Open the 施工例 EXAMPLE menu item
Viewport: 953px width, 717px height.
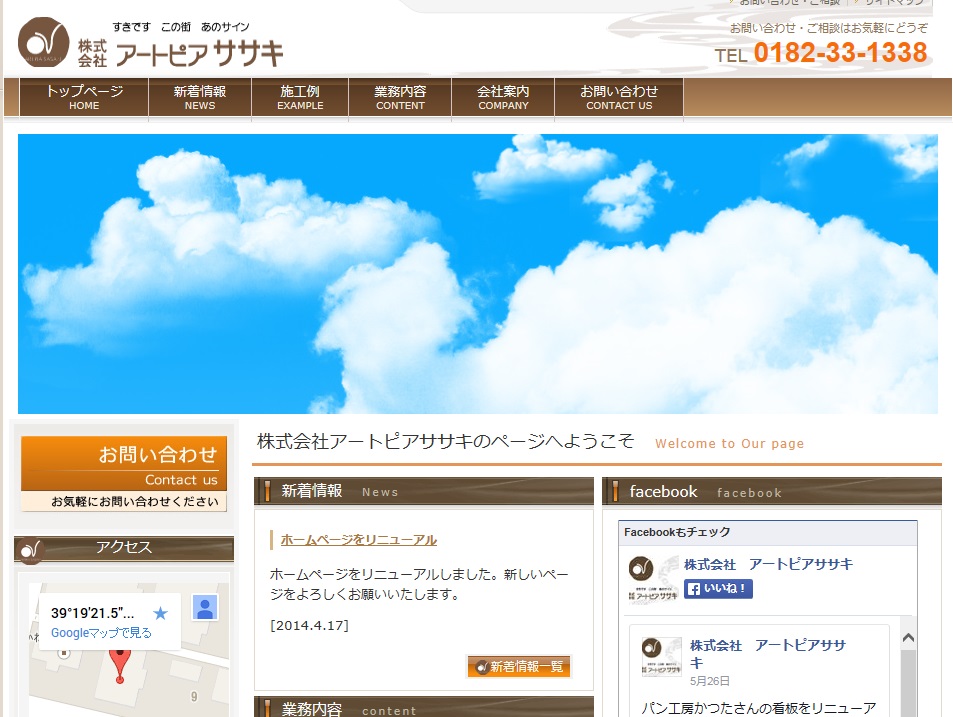pyautogui.click(x=300, y=97)
